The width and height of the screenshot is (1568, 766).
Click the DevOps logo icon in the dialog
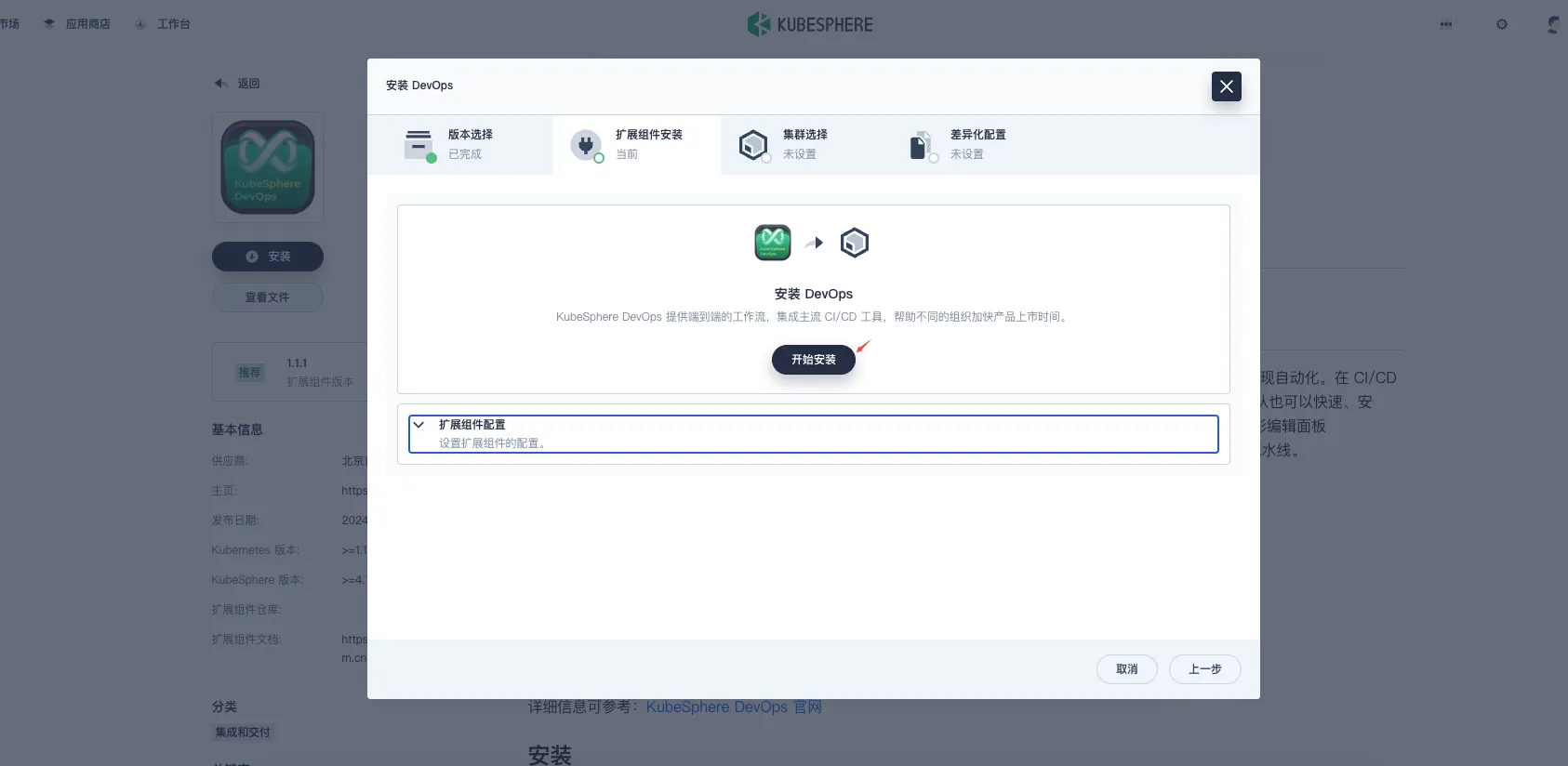coord(773,243)
